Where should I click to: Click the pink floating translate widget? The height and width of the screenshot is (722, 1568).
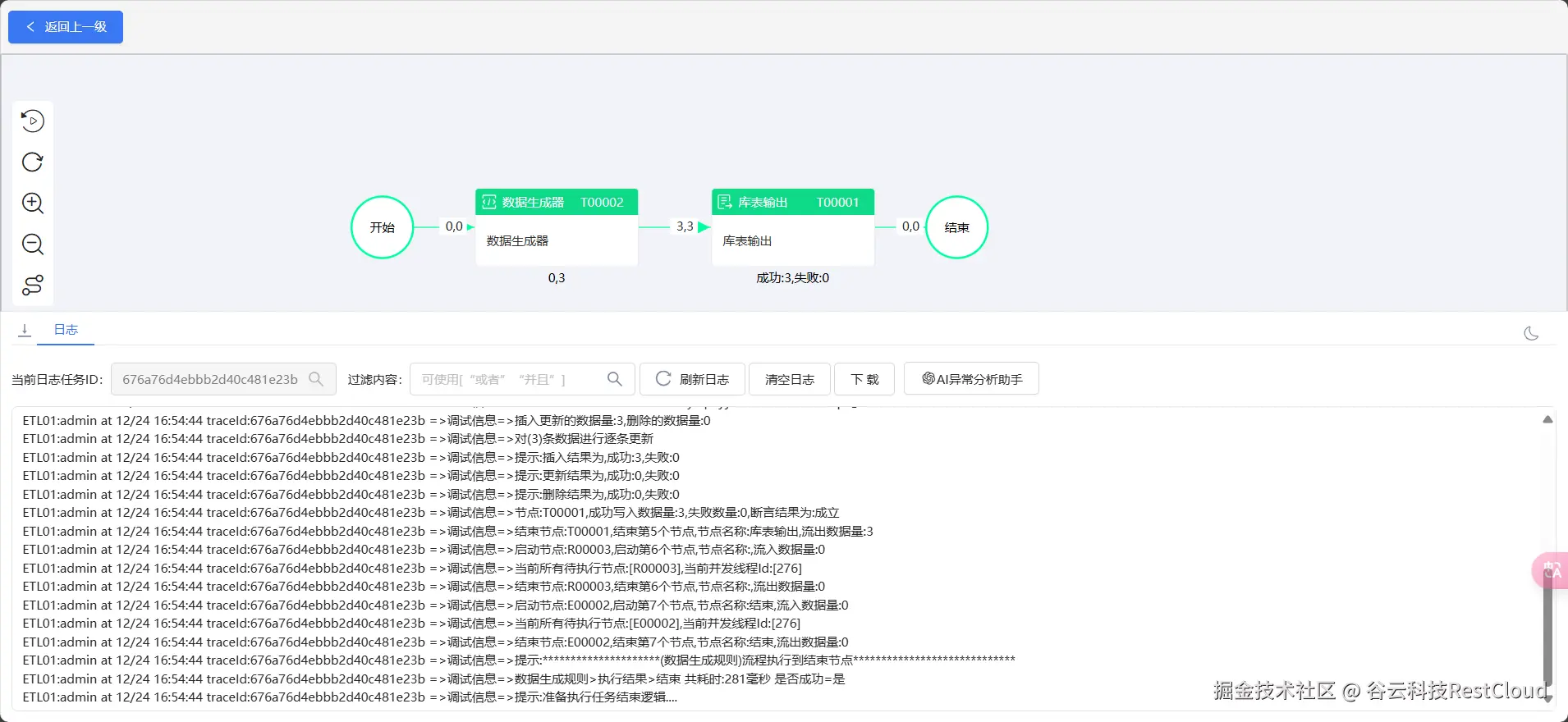[1551, 570]
